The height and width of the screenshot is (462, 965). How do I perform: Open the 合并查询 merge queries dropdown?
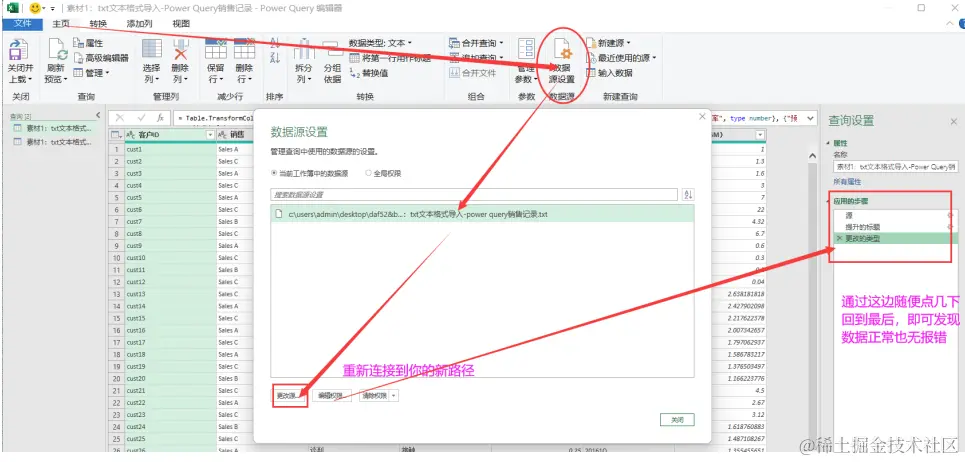pyautogui.click(x=476, y=43)
